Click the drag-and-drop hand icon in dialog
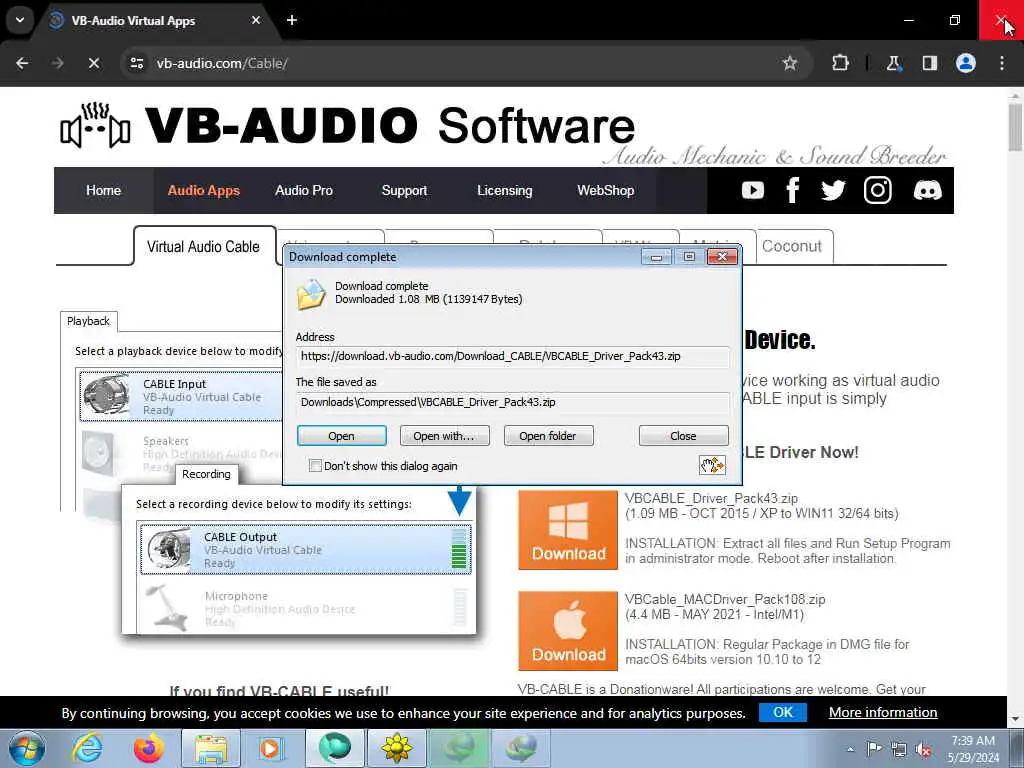Viewport: 1024px width, 768px height. 712,465
